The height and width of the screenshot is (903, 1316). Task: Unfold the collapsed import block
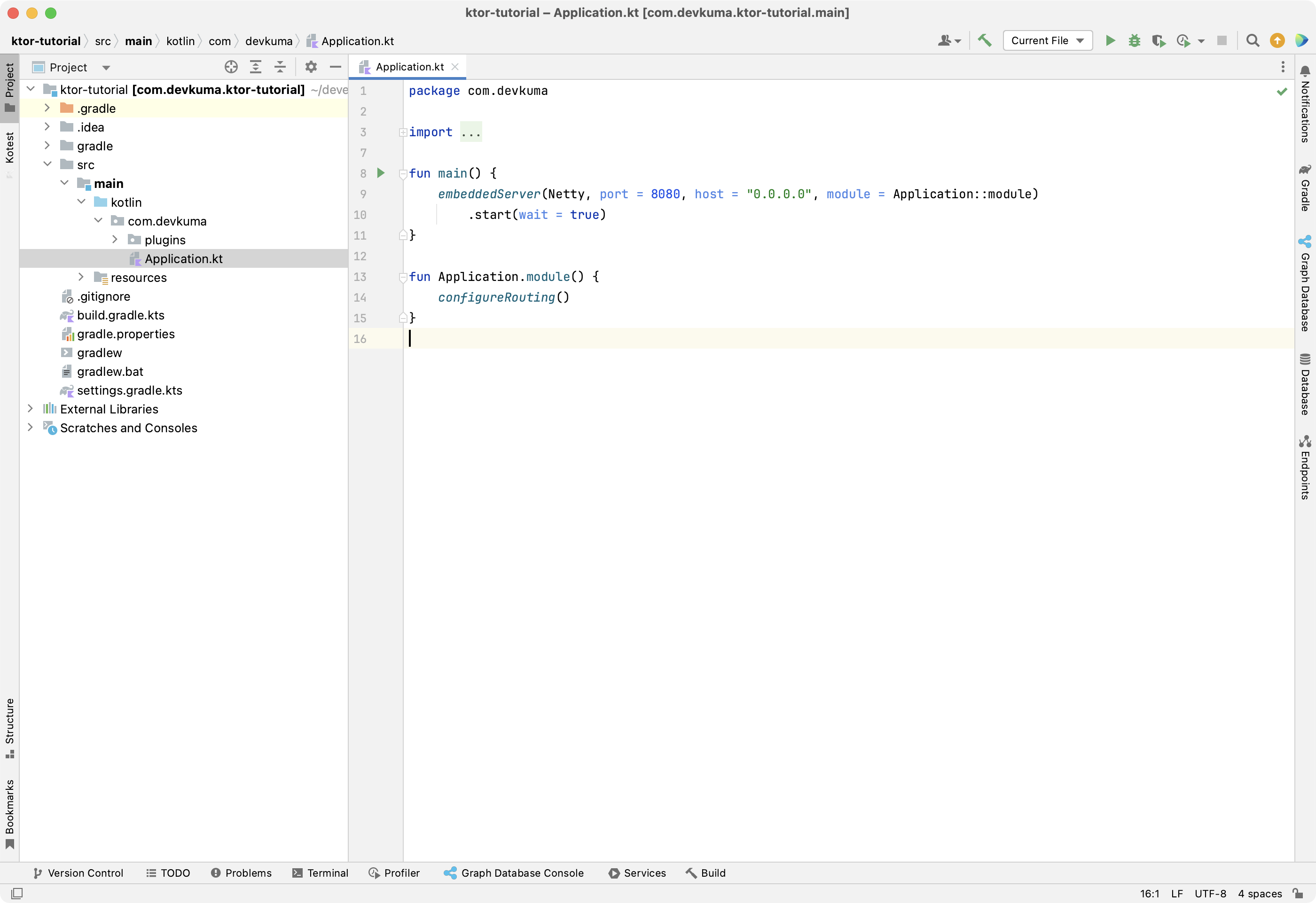403,132
